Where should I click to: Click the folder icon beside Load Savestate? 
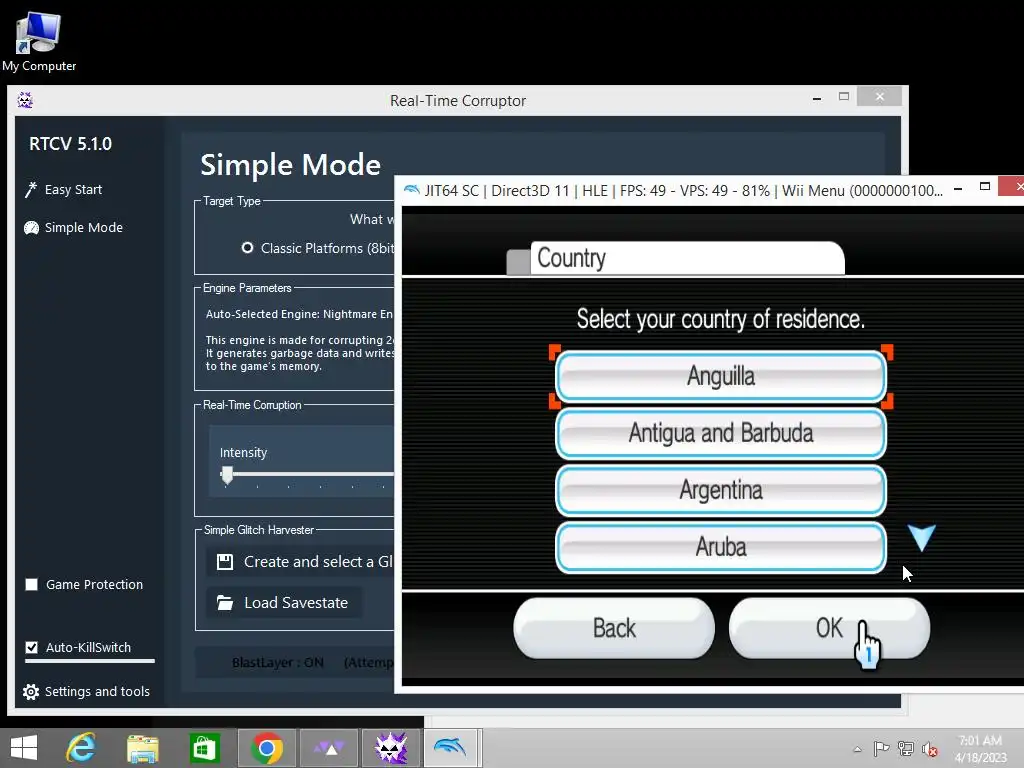click(x=225, y=603)
